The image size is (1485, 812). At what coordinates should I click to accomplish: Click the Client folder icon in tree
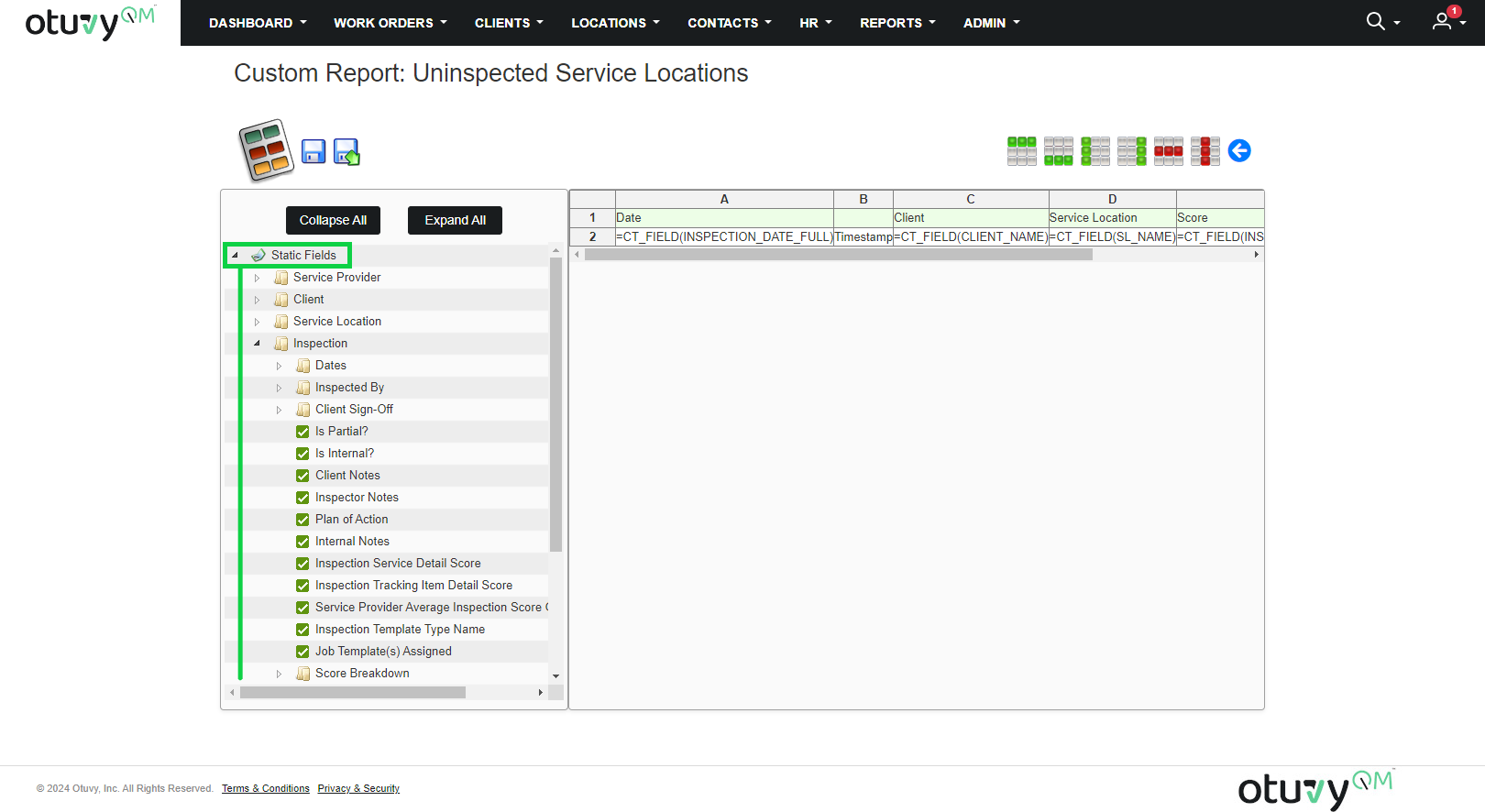pos(281,300)
